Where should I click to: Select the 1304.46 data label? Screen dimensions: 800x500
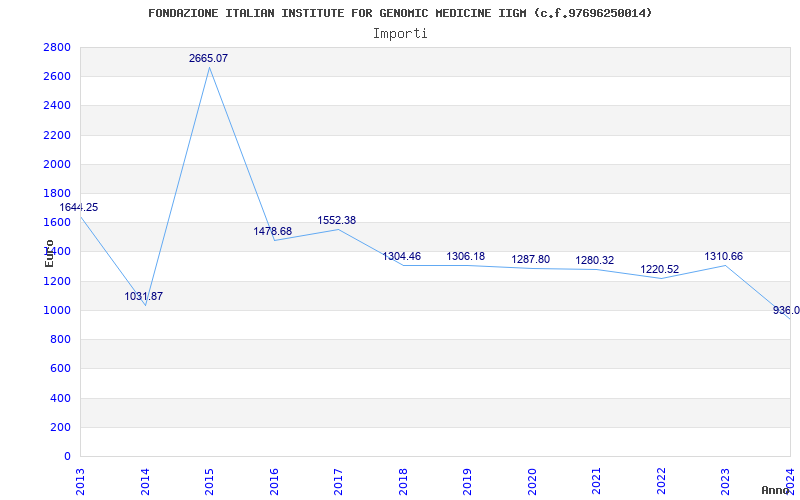(401, 256)
